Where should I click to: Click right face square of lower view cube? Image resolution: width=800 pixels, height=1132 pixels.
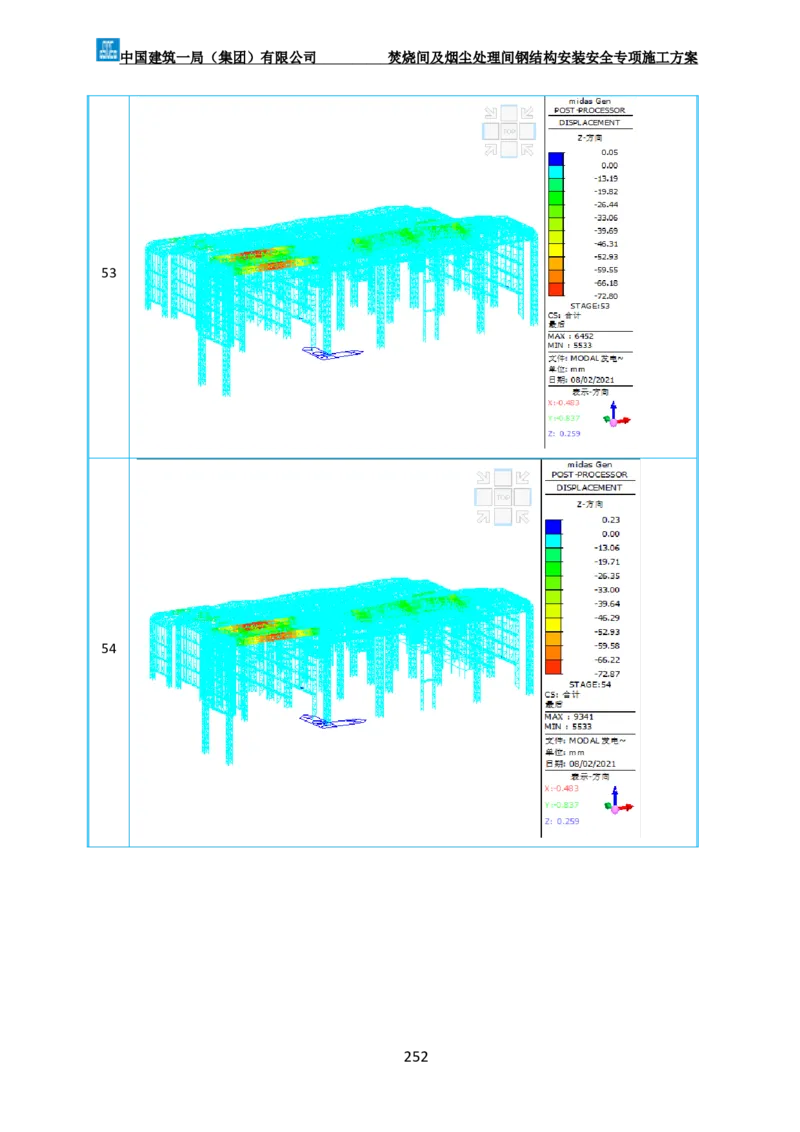click(x=521, y=497)
